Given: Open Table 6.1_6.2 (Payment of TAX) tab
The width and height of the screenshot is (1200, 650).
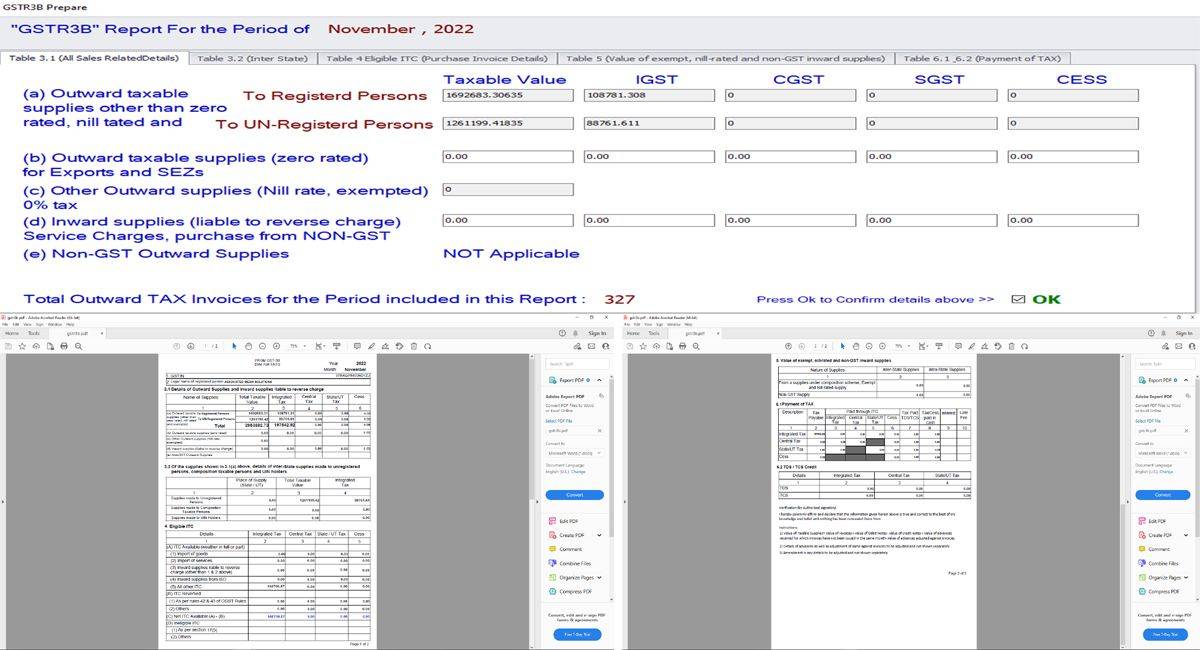Looking at the screenshot, I should (x=982, y=59).
